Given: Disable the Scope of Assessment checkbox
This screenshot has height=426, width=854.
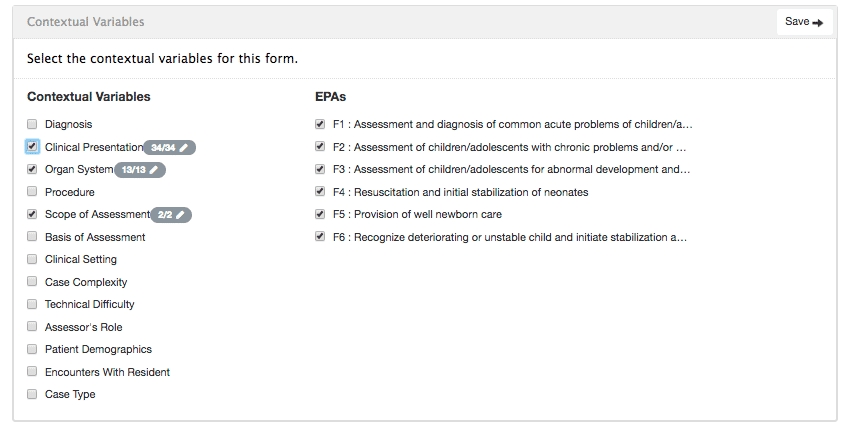Looking at the screenshot, I should click(33, 214).
